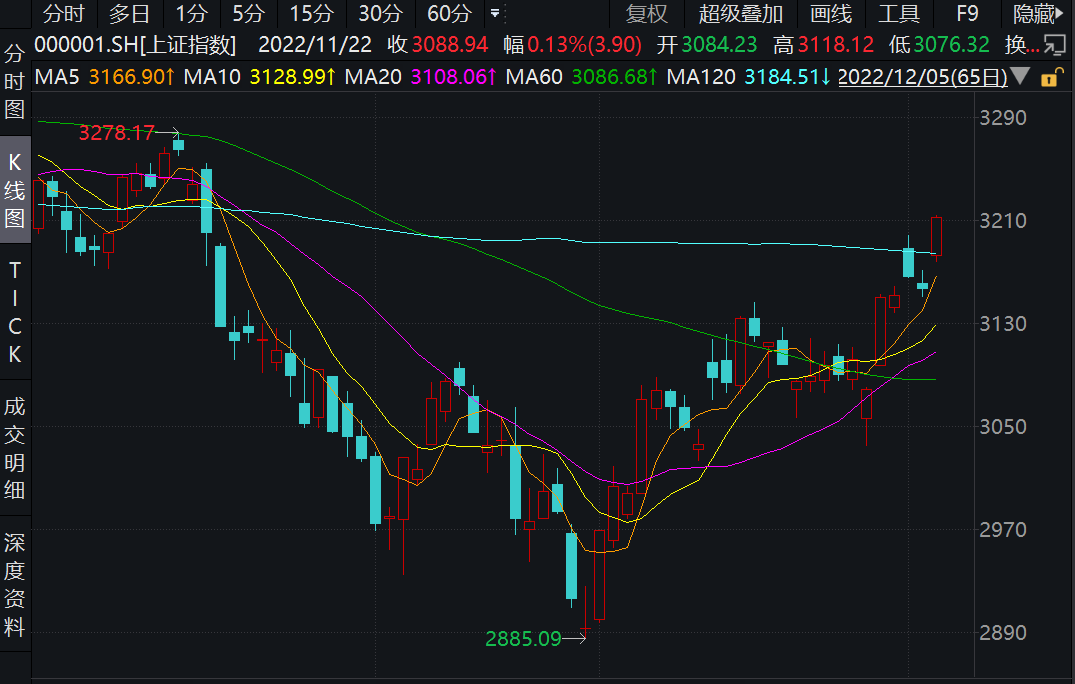The width and height of the screenshot is (1075, 684).
Task: Click the 000001.SH[上证指数] stock name
Action: pos(135,45)
